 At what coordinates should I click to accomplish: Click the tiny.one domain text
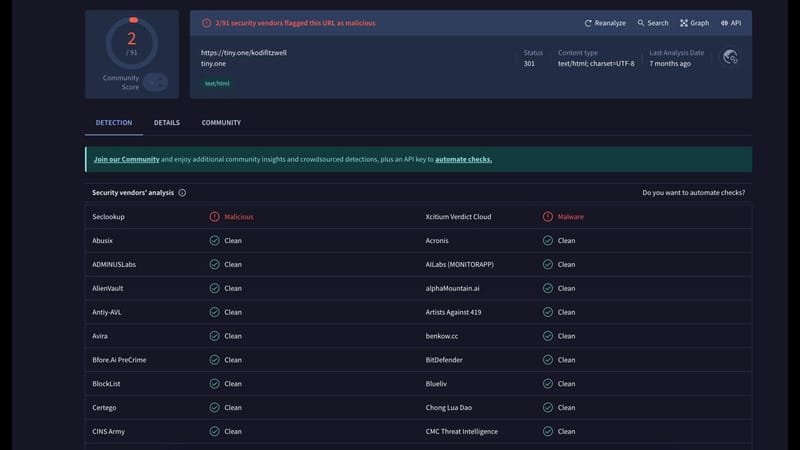pyautogui.click(x=213, y=63)
